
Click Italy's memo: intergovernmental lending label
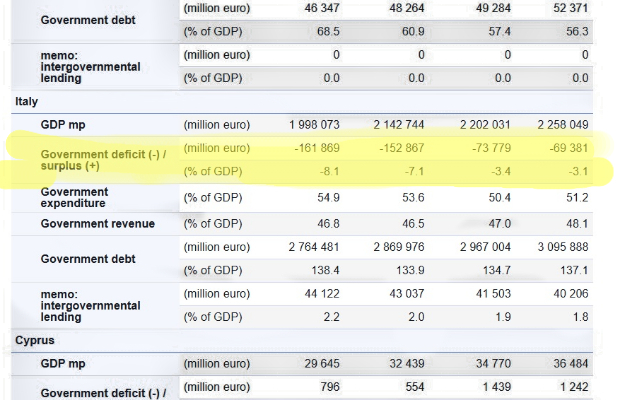click(91, 306)
